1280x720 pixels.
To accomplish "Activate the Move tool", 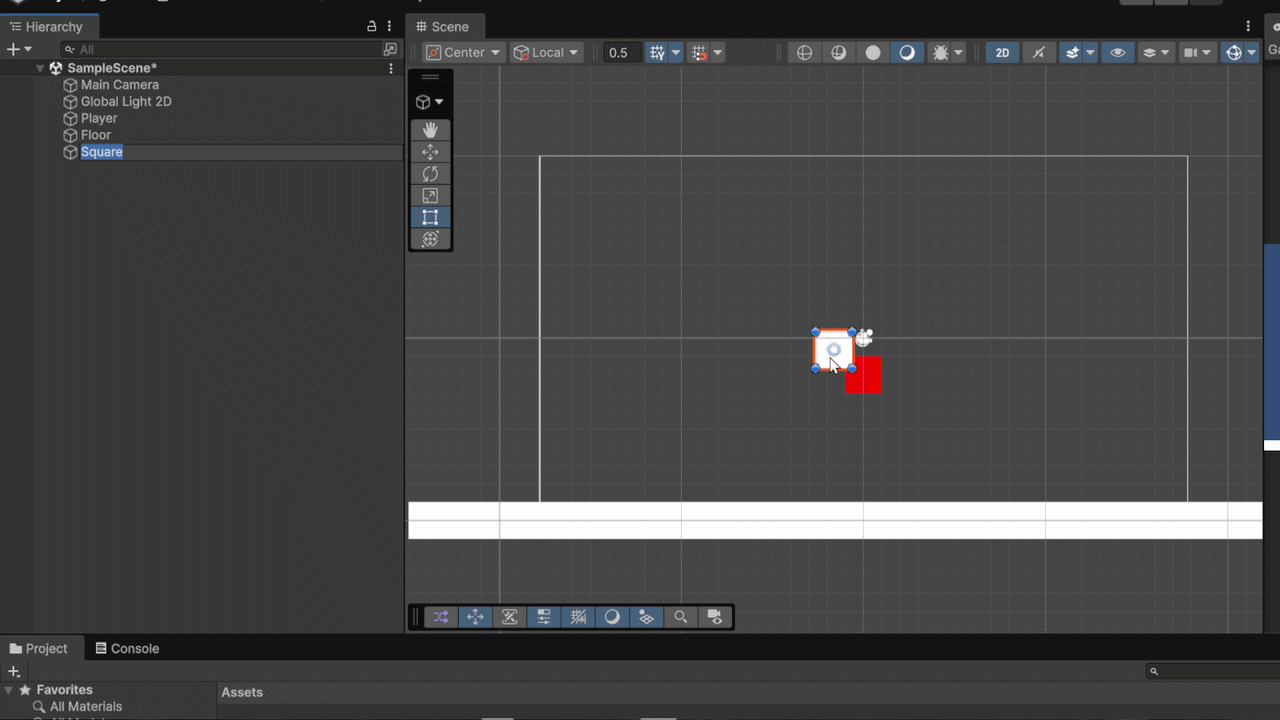I will (430, 152).
